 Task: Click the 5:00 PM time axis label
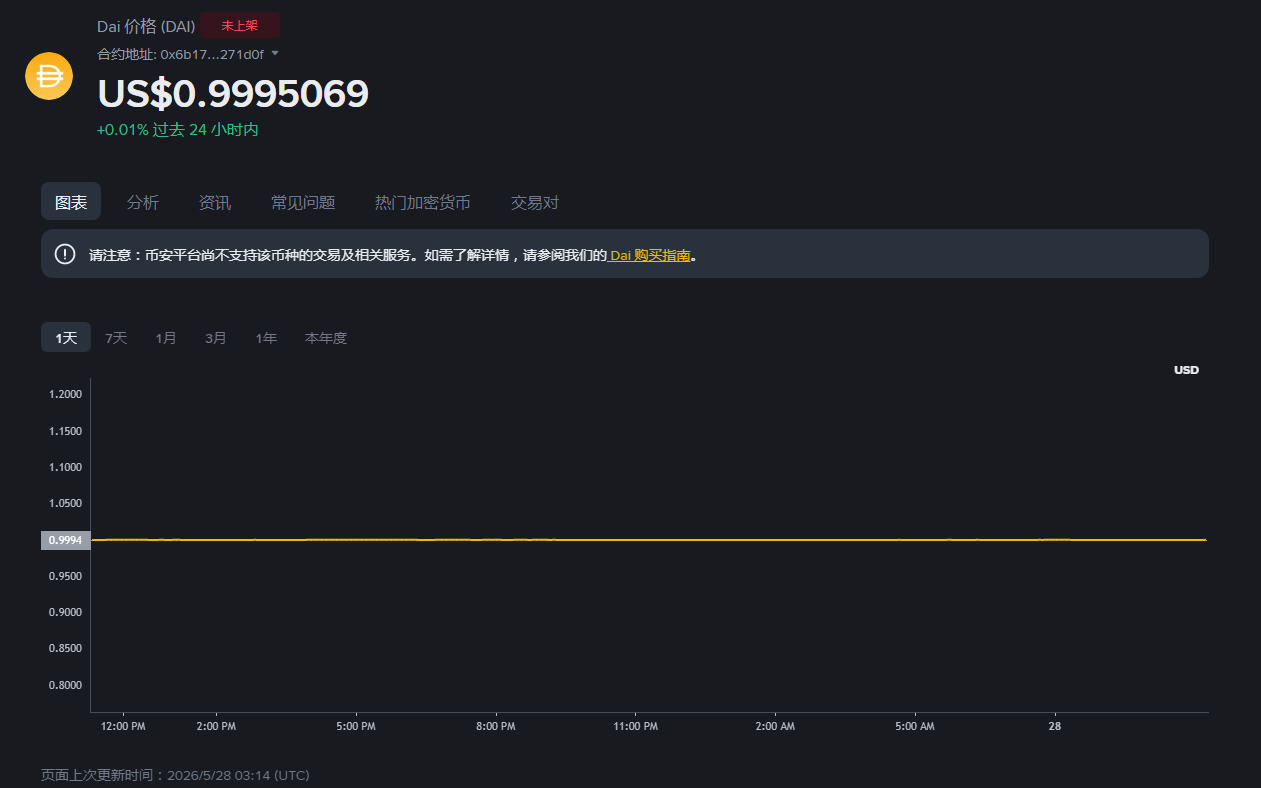356,726
